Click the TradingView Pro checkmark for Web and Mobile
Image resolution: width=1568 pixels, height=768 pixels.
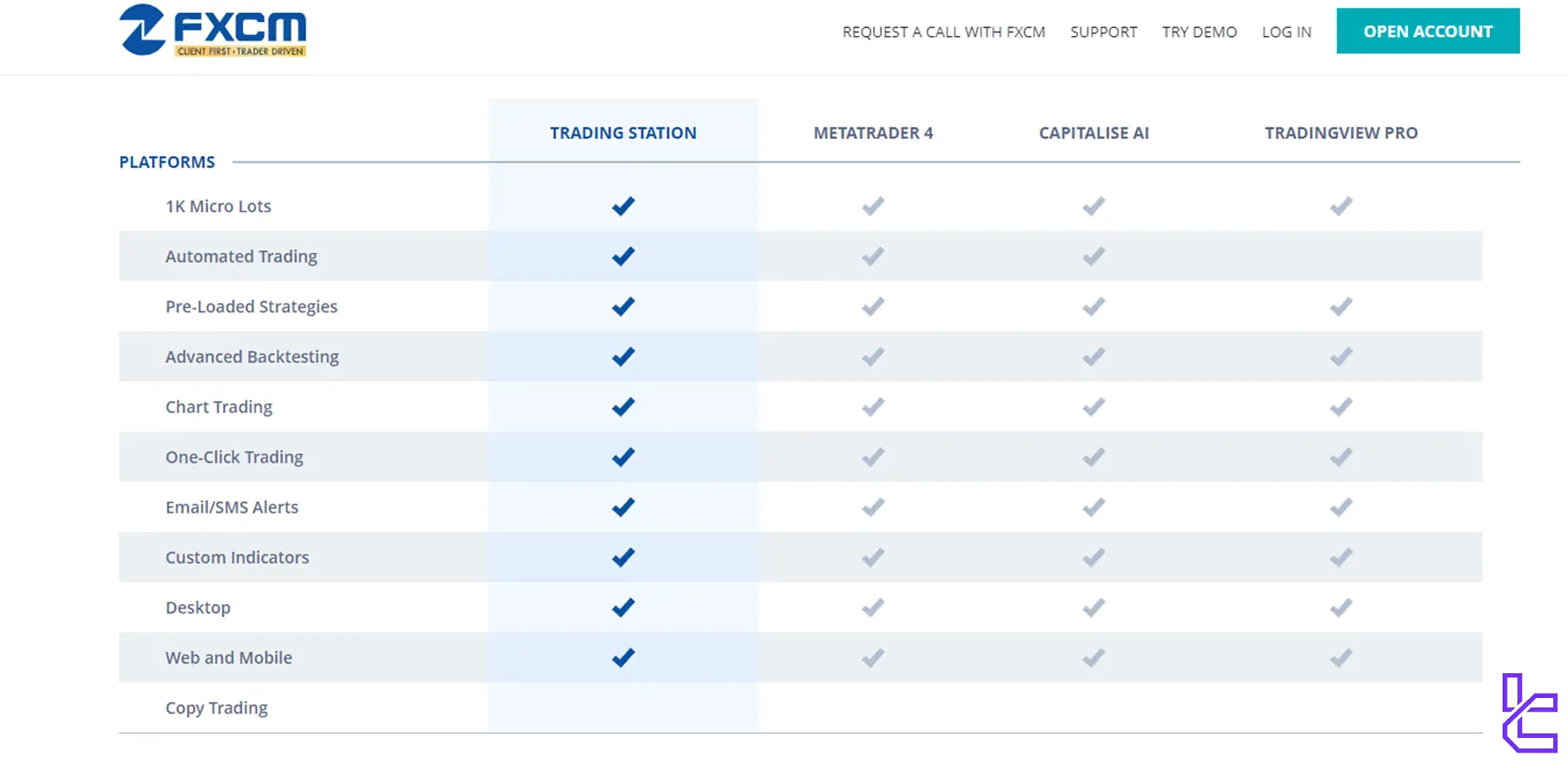[1341, 658]
